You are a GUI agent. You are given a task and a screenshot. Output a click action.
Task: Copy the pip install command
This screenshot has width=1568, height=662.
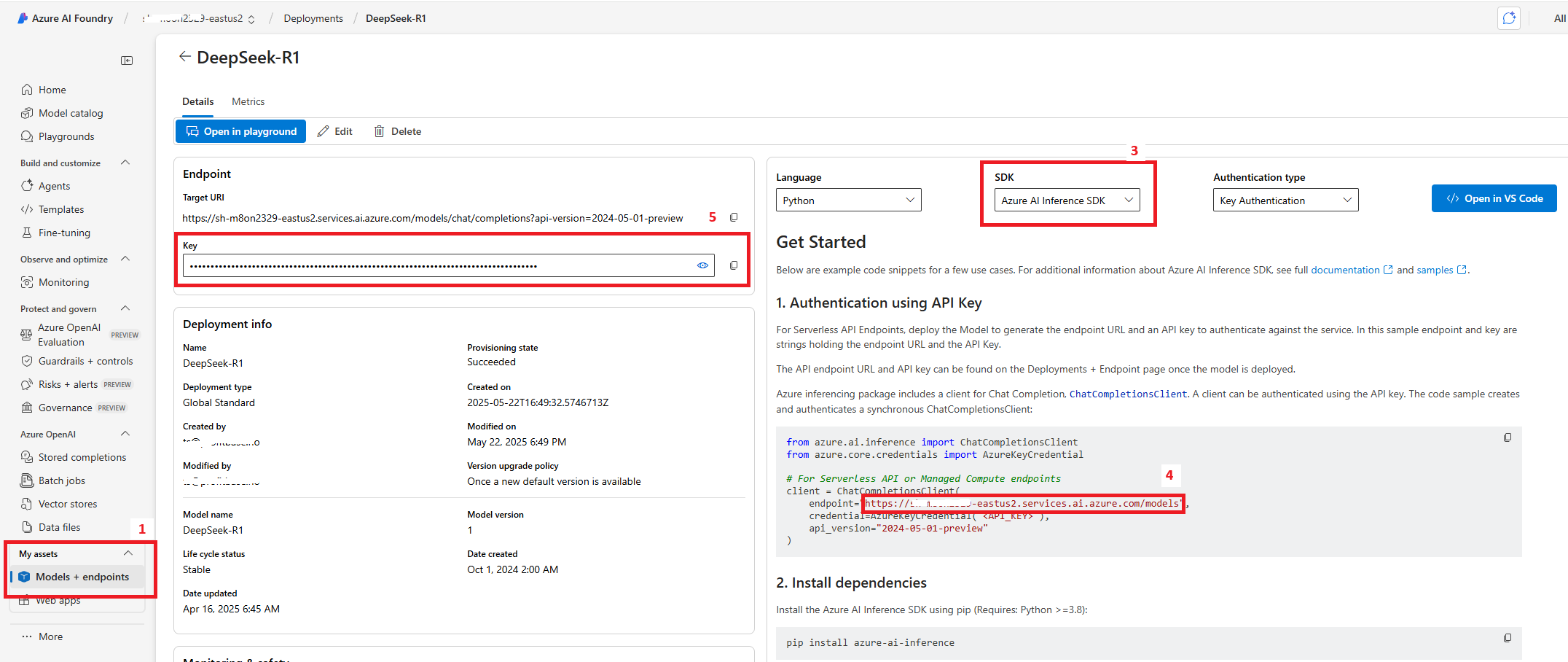(x=1508, y=638)
